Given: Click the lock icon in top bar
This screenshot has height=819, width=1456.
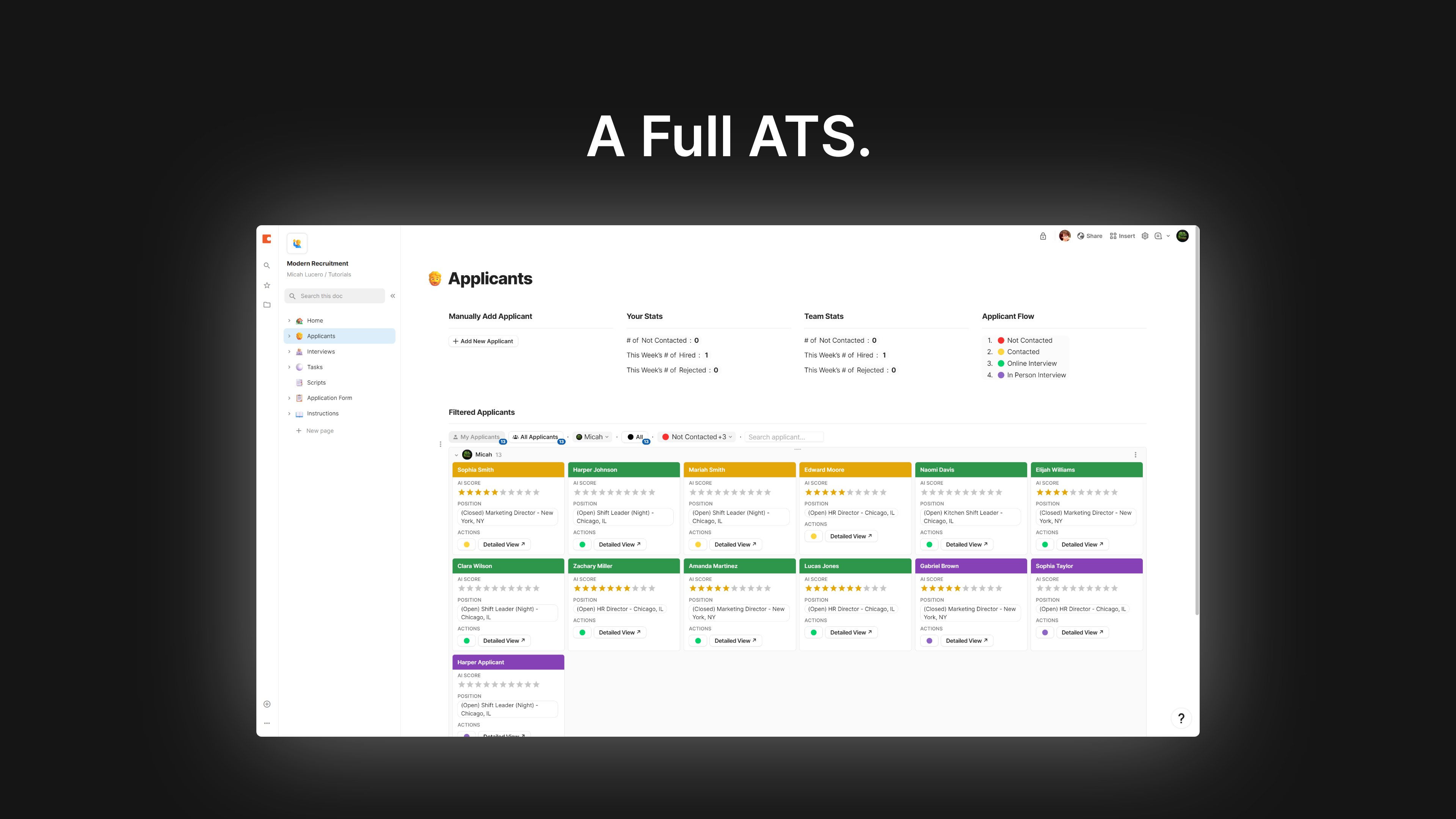Looking at the screenshot, I should (x=1043, y=236).
